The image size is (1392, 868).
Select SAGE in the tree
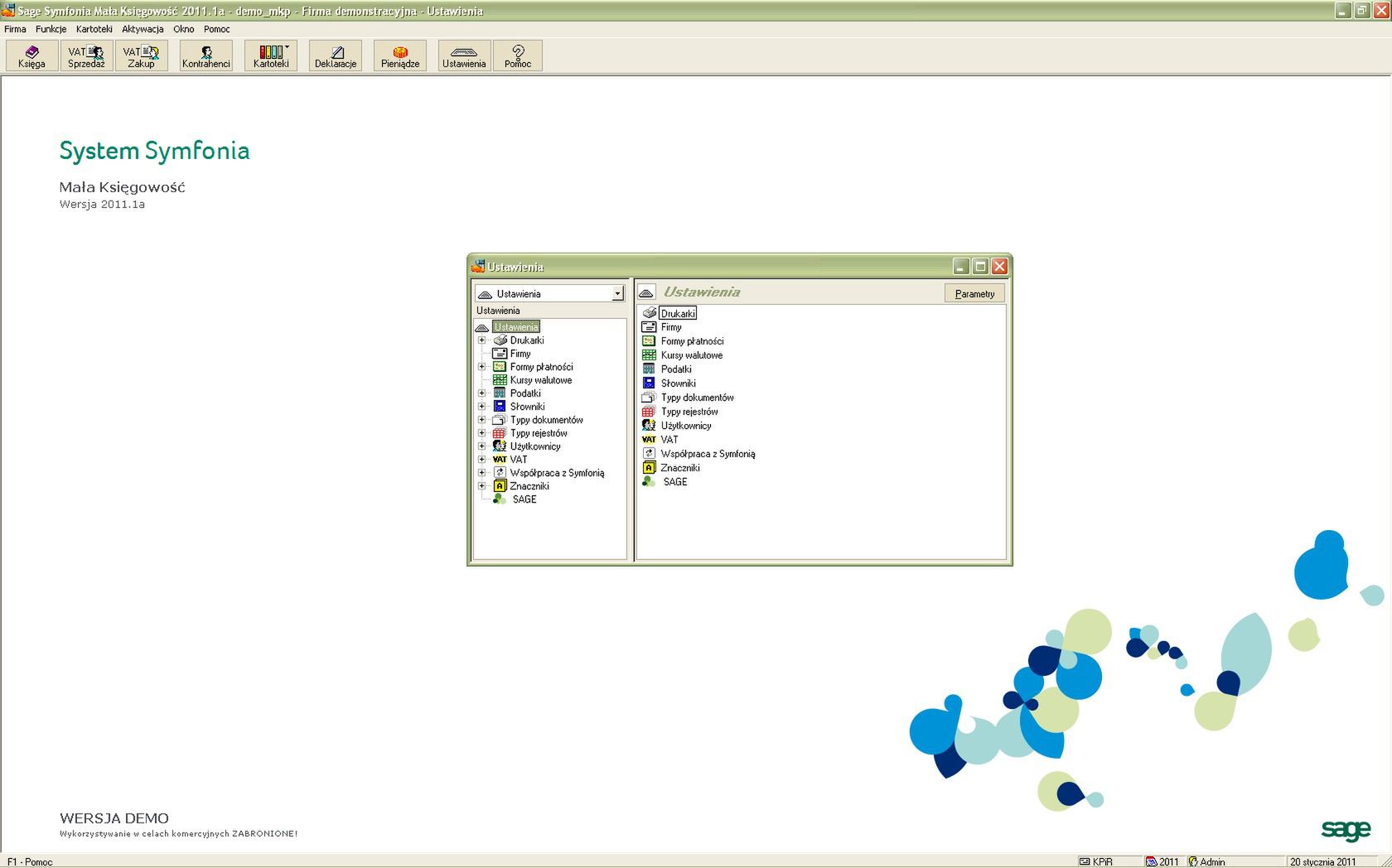click(524, 499)
